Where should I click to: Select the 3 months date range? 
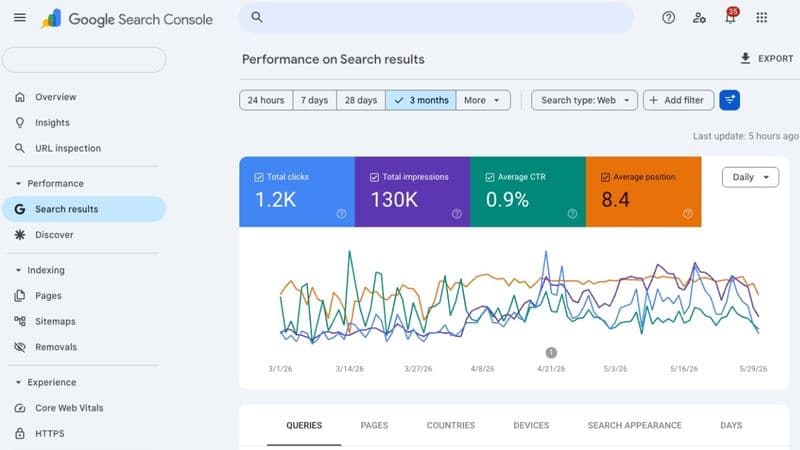click(421, 100)
